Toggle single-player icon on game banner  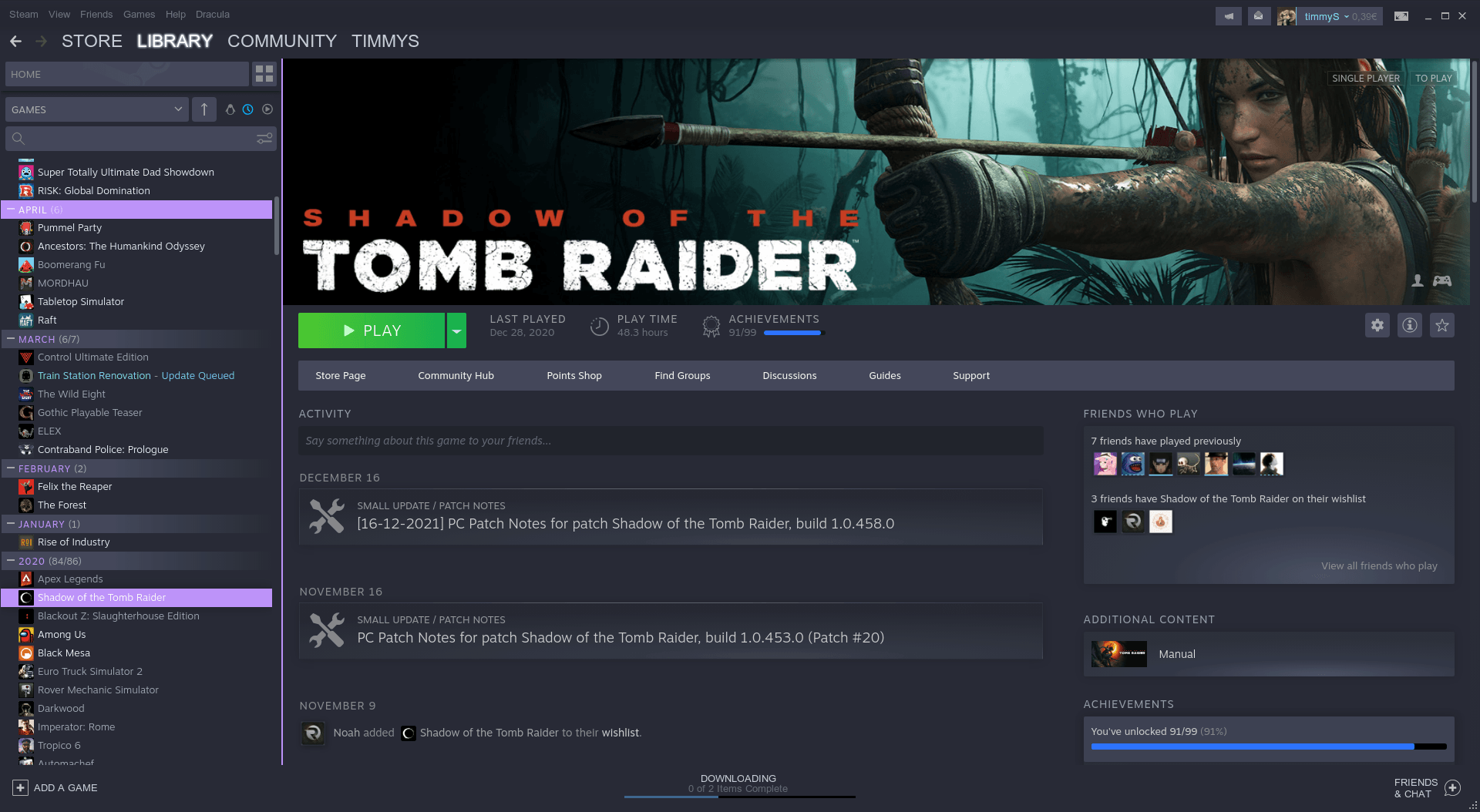[x=1418, y=282]
